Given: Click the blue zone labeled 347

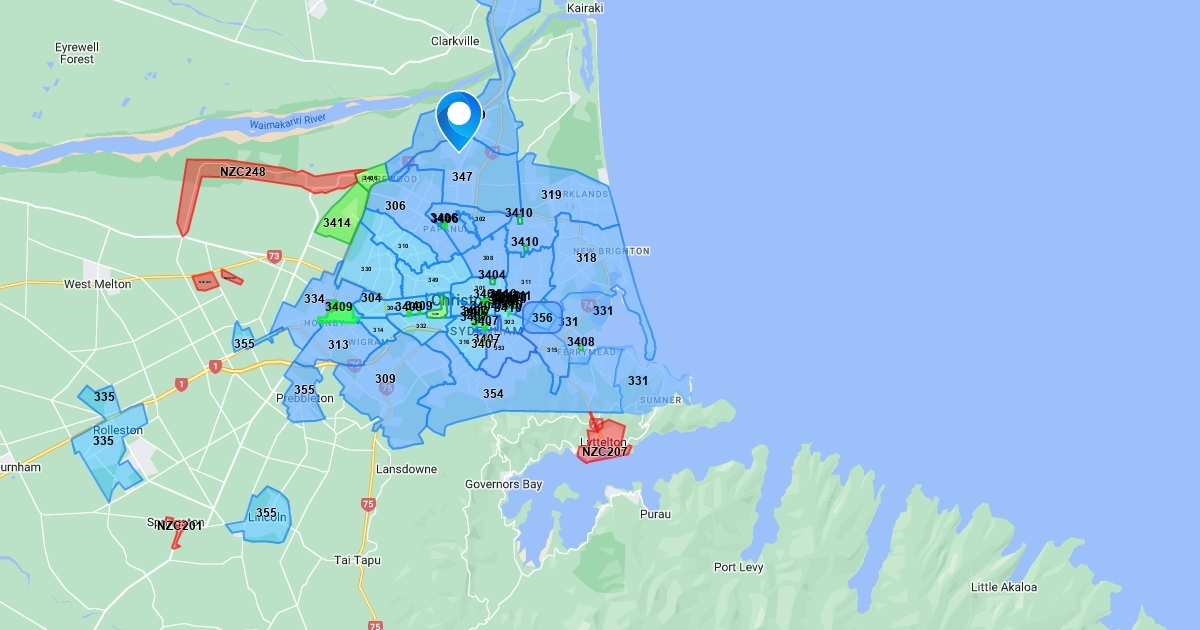Looking at the screenshot, I should pyautogui.click(x=462, y=177).
